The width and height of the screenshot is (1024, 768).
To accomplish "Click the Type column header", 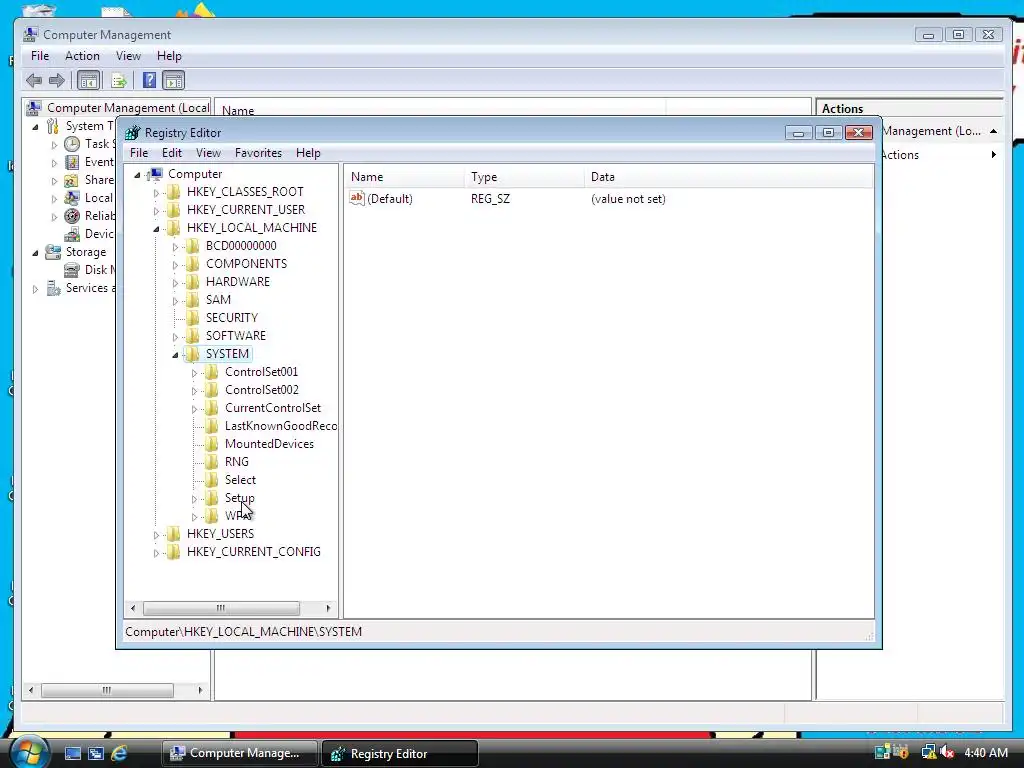I will tap(524, 176).
